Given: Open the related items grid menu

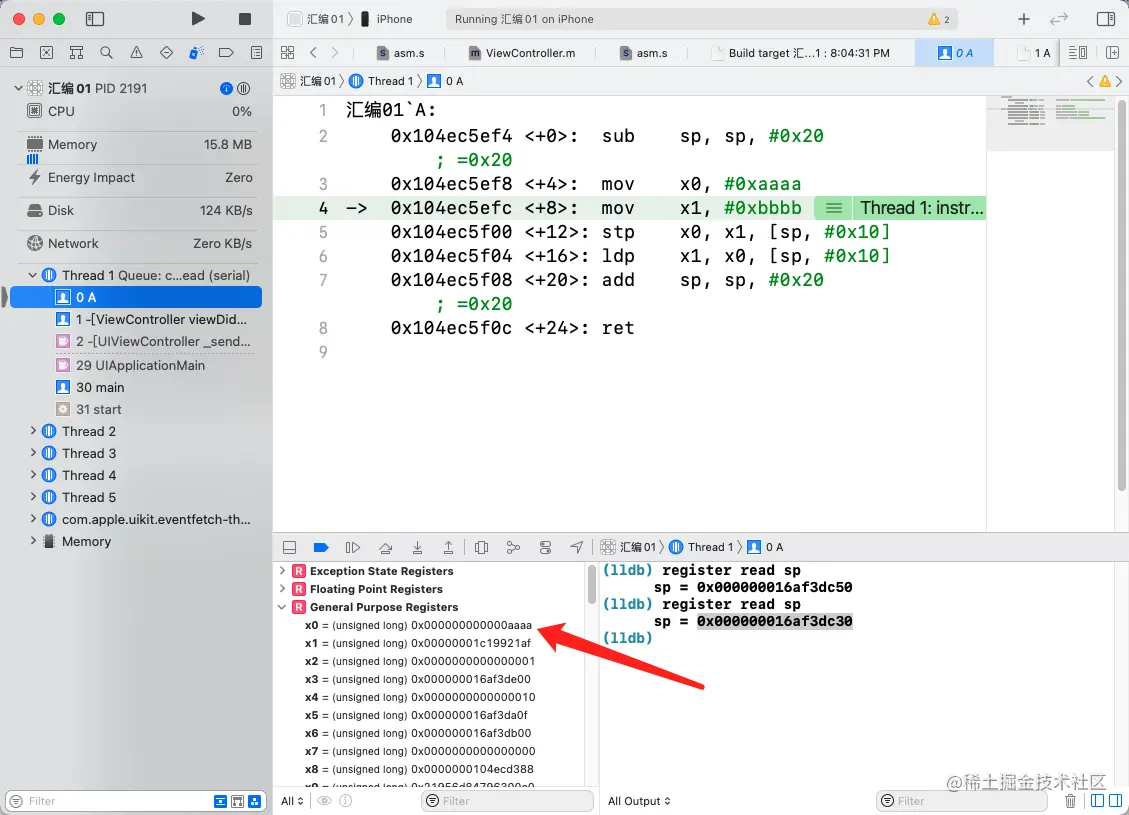Looking at the screenshot, I should 287,53.
